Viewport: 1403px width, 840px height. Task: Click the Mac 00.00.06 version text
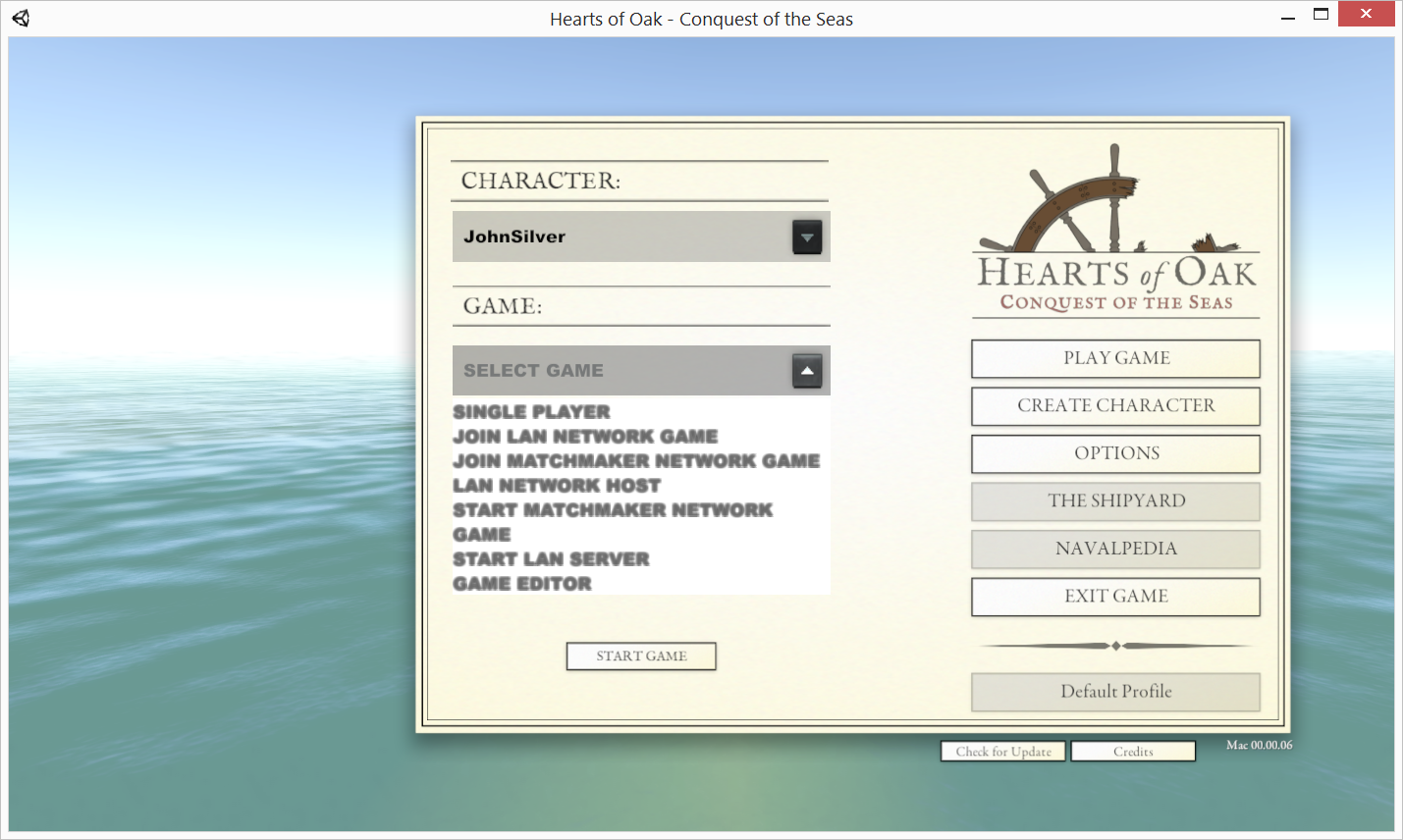point(1259,746)
